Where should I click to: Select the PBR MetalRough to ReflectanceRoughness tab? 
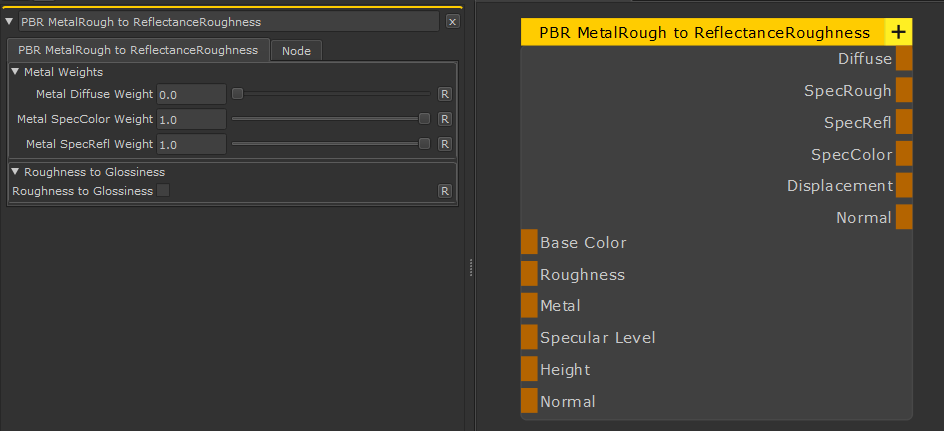coord(138,50)
